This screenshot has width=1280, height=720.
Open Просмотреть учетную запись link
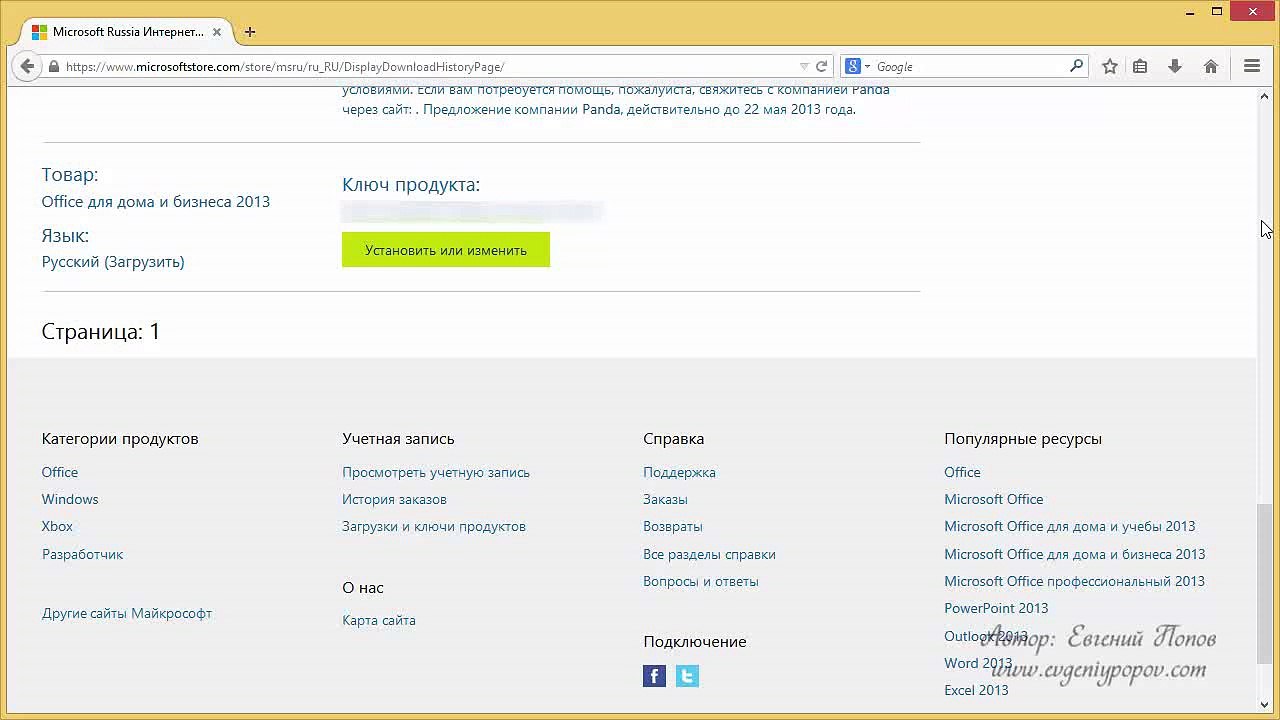(x=436, y=472)
